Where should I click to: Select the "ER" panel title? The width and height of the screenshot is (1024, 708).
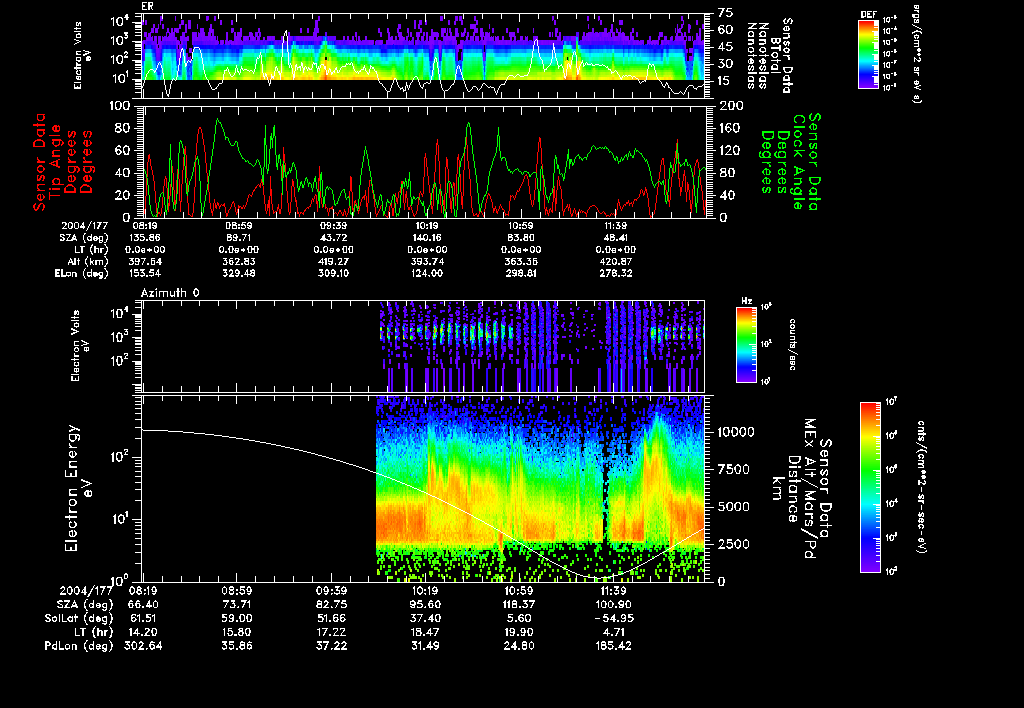pos(147,6)
